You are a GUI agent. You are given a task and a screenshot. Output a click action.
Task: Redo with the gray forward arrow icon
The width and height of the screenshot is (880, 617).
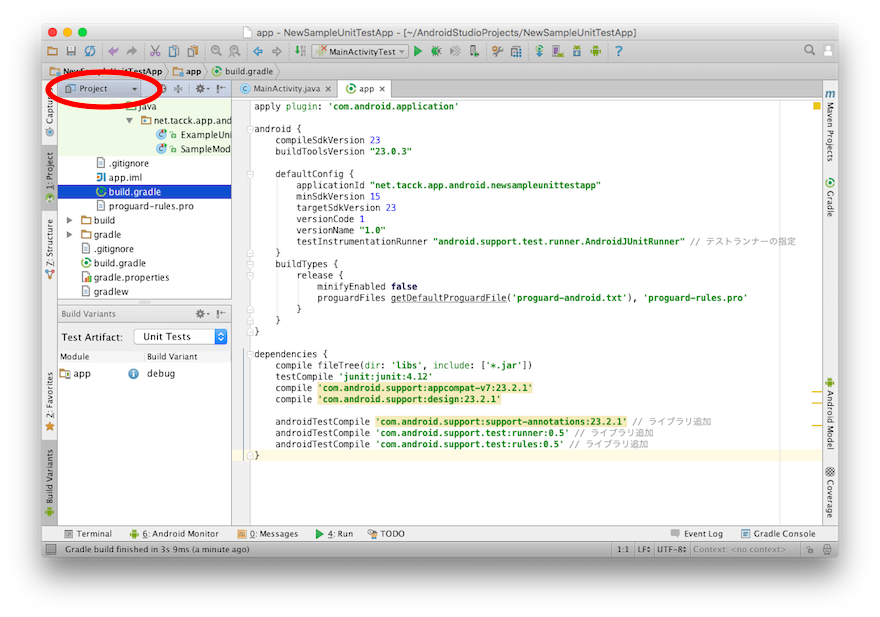pyautogui.click(x=132, y=51)
